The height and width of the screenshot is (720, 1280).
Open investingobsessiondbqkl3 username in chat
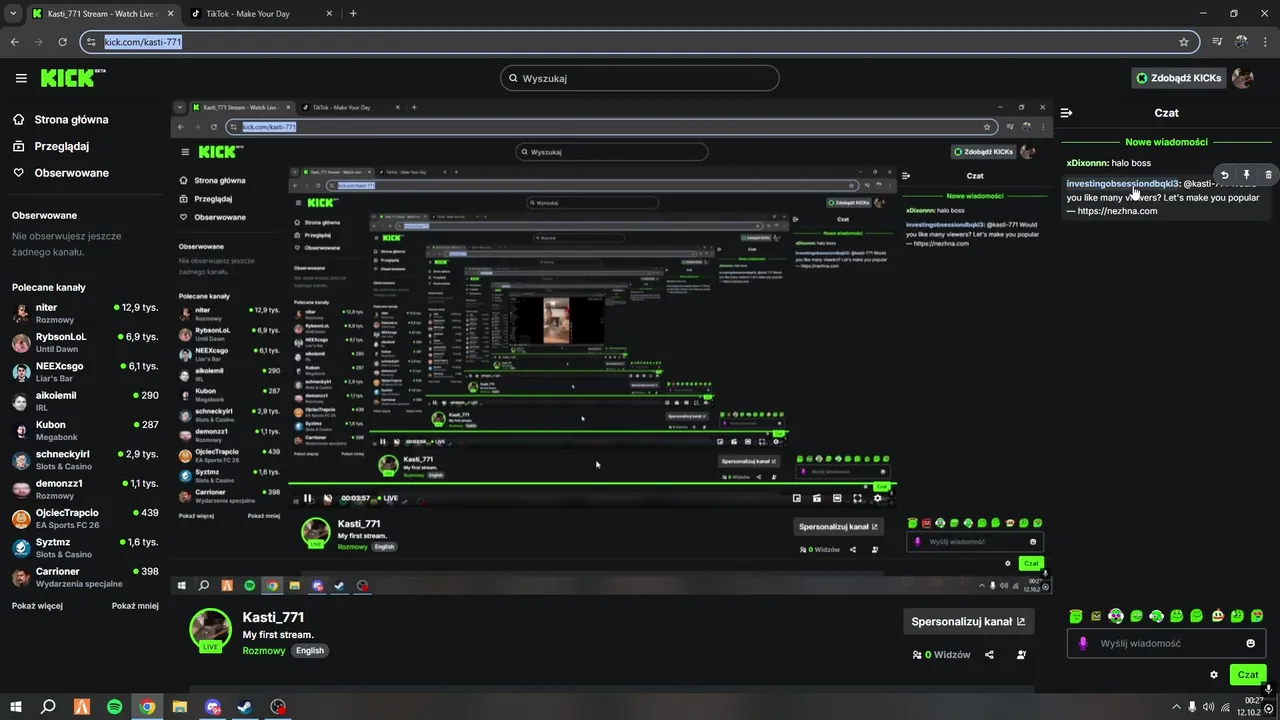tap(1124, 184)
